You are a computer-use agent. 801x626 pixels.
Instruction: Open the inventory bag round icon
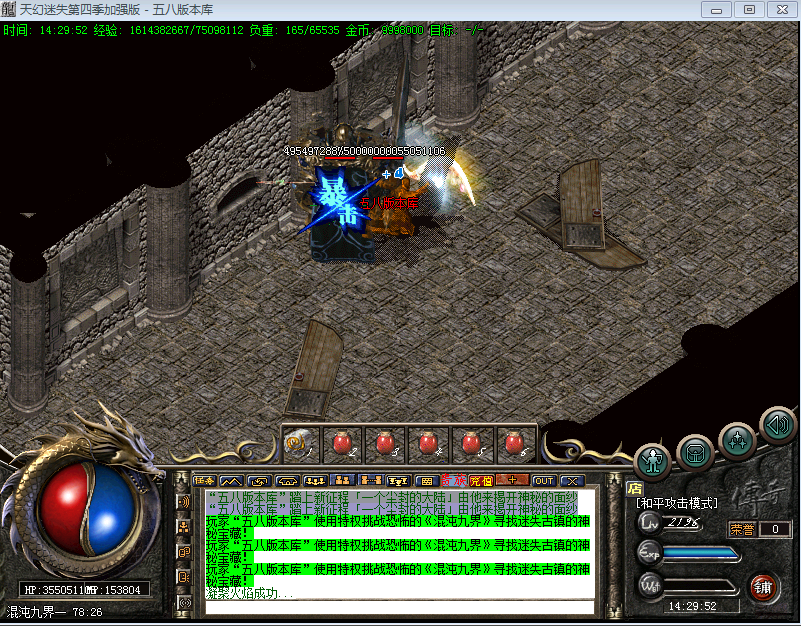click(x=695, y=453)
